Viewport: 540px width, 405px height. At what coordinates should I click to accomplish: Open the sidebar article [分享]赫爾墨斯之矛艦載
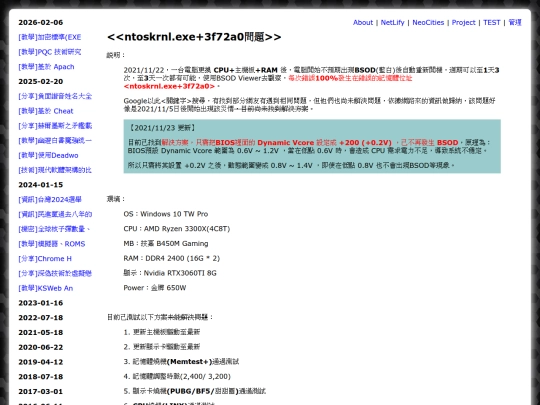coord(55,126)
